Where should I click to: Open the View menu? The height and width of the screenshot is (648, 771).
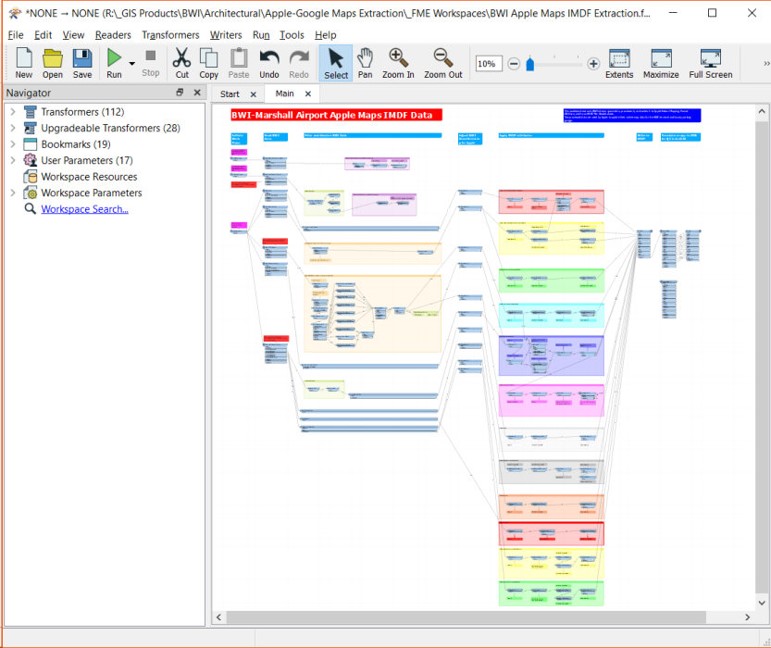click(x=73, y=35)
